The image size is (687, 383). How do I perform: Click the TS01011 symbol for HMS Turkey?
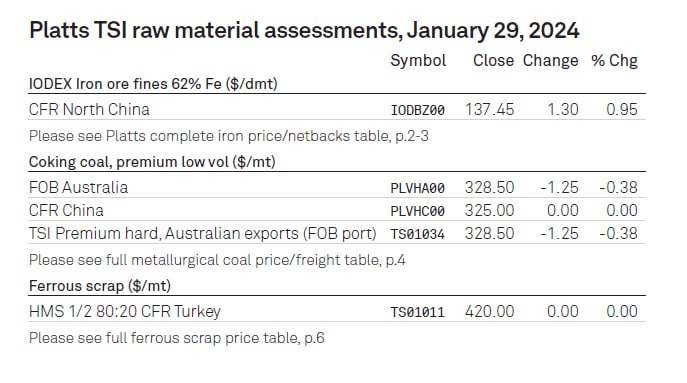tap(418, 312)
